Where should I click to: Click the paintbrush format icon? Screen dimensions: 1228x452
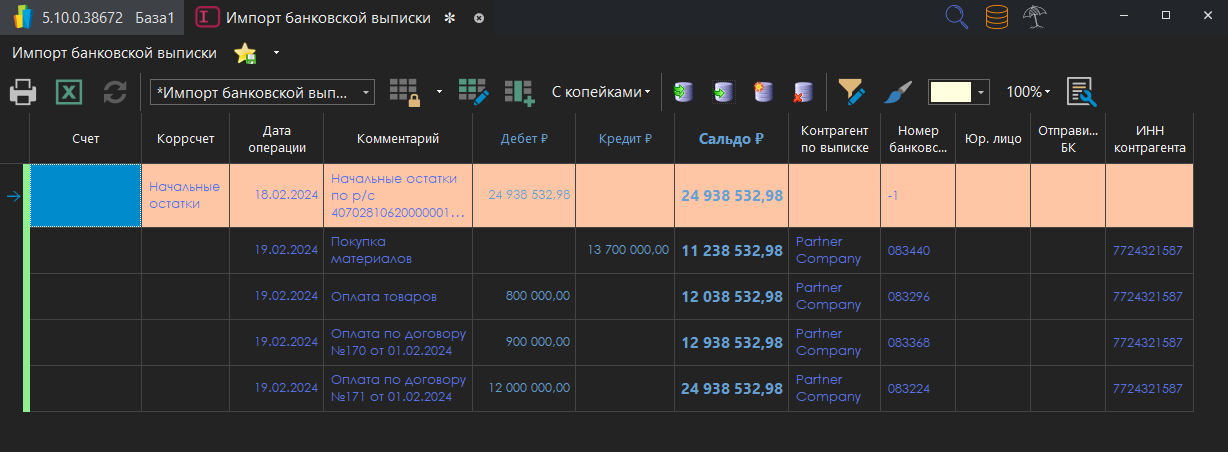pyautogui.click(x=898, y=92)
